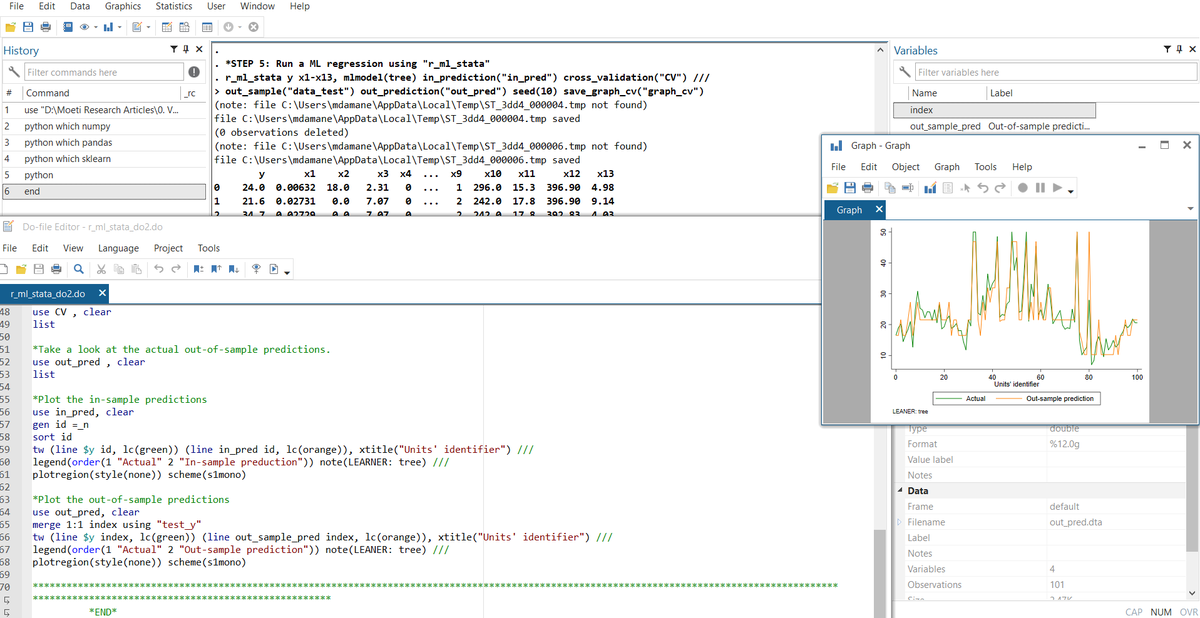Open file icon in main Stata toolbar

click(x=12, y=26)
